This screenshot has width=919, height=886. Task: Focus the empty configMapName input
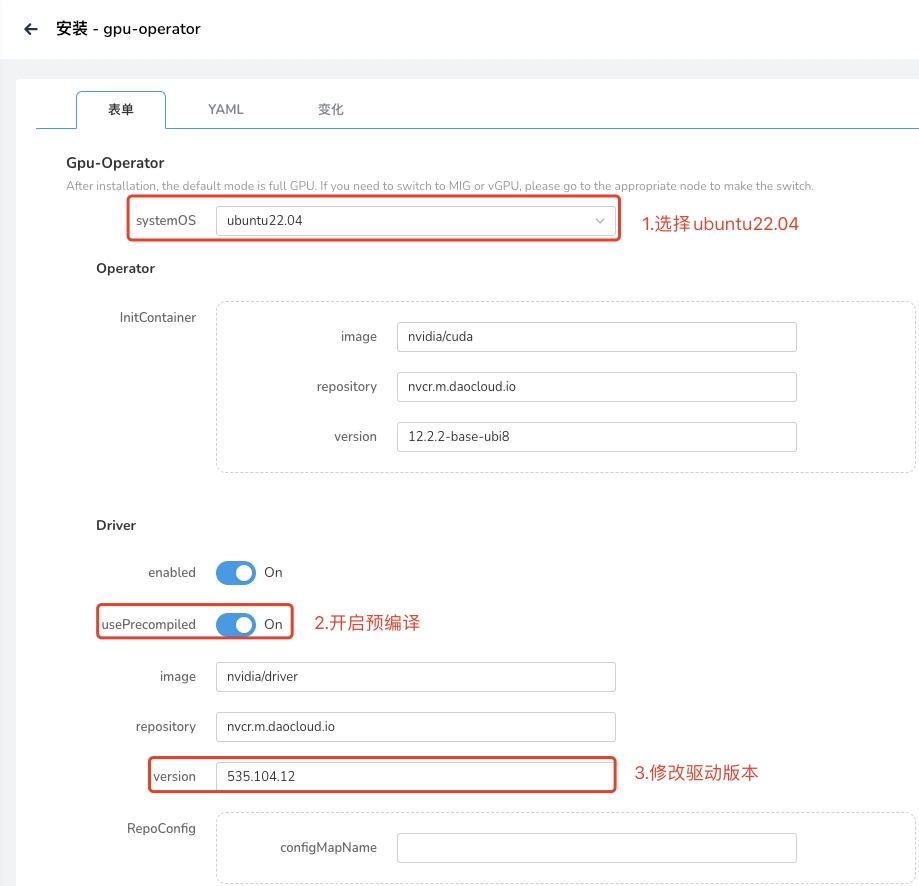pyautogui.click(x=596, y=848)
